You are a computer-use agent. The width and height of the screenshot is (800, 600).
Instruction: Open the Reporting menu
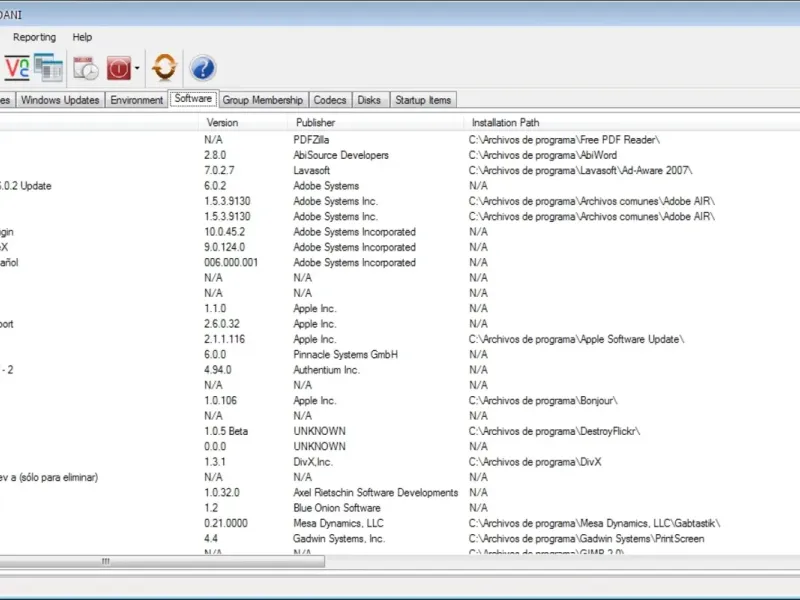pos(34,37)
